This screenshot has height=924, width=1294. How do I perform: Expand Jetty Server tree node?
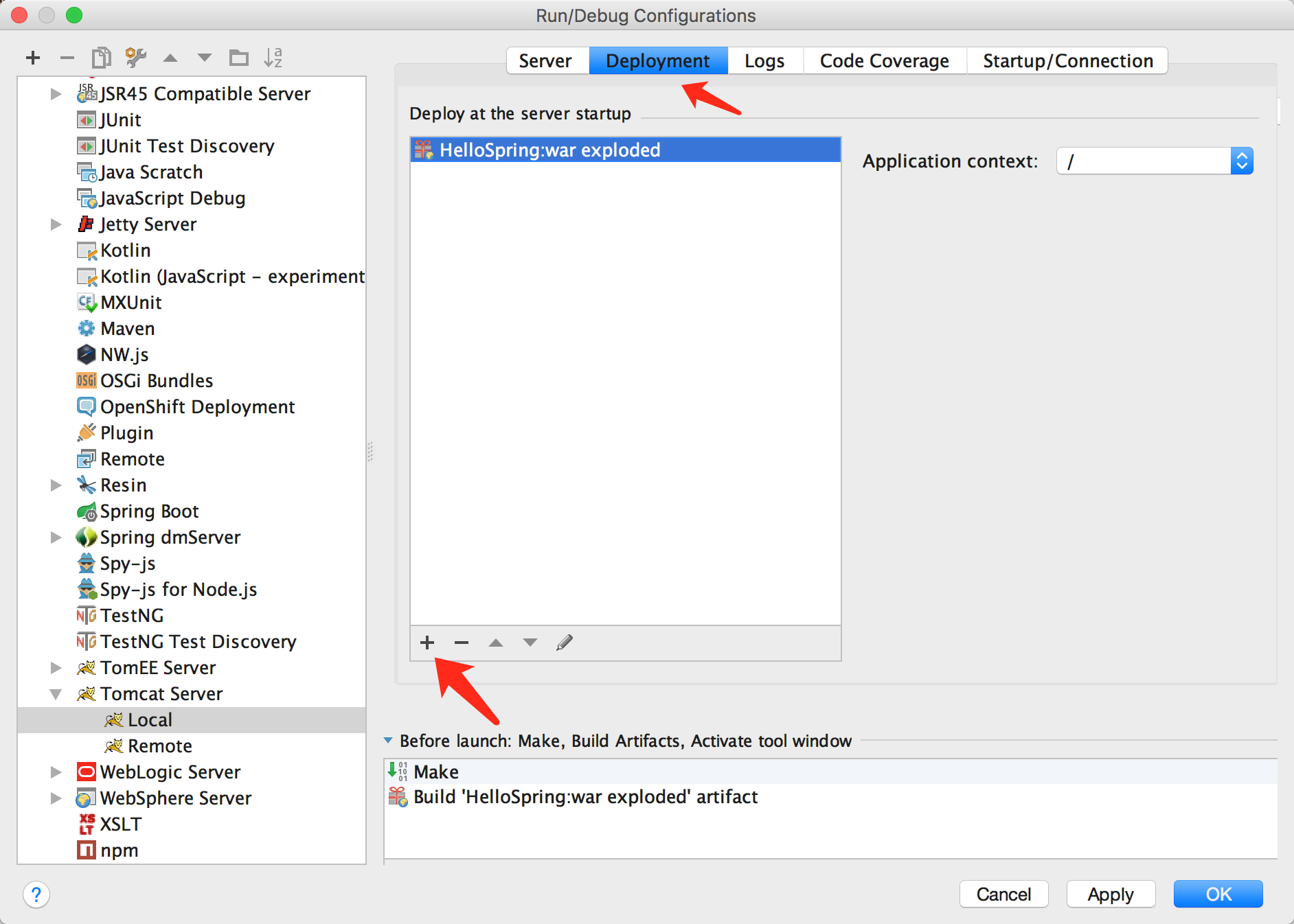pos(56,224)
